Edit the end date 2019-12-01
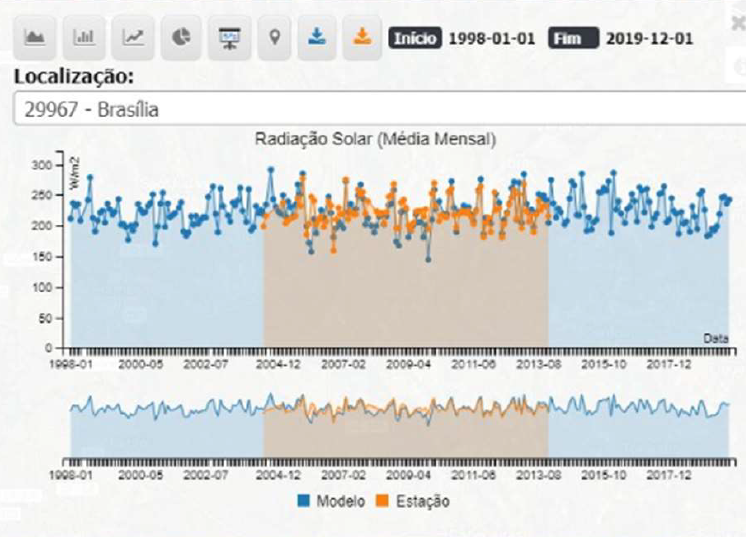The image size is (746, 537). 649,39
